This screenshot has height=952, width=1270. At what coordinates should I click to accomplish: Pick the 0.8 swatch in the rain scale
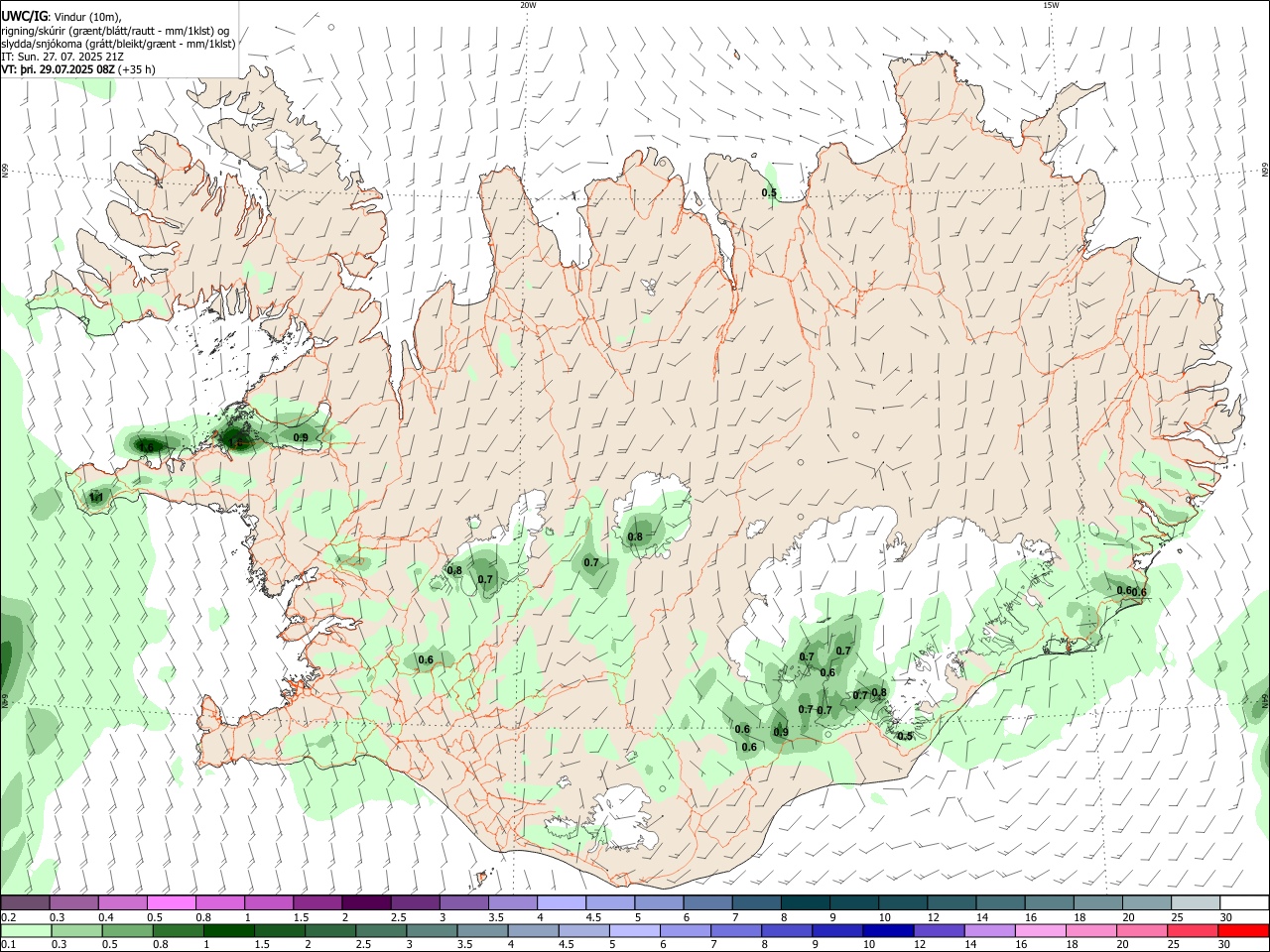coord(178,931)
